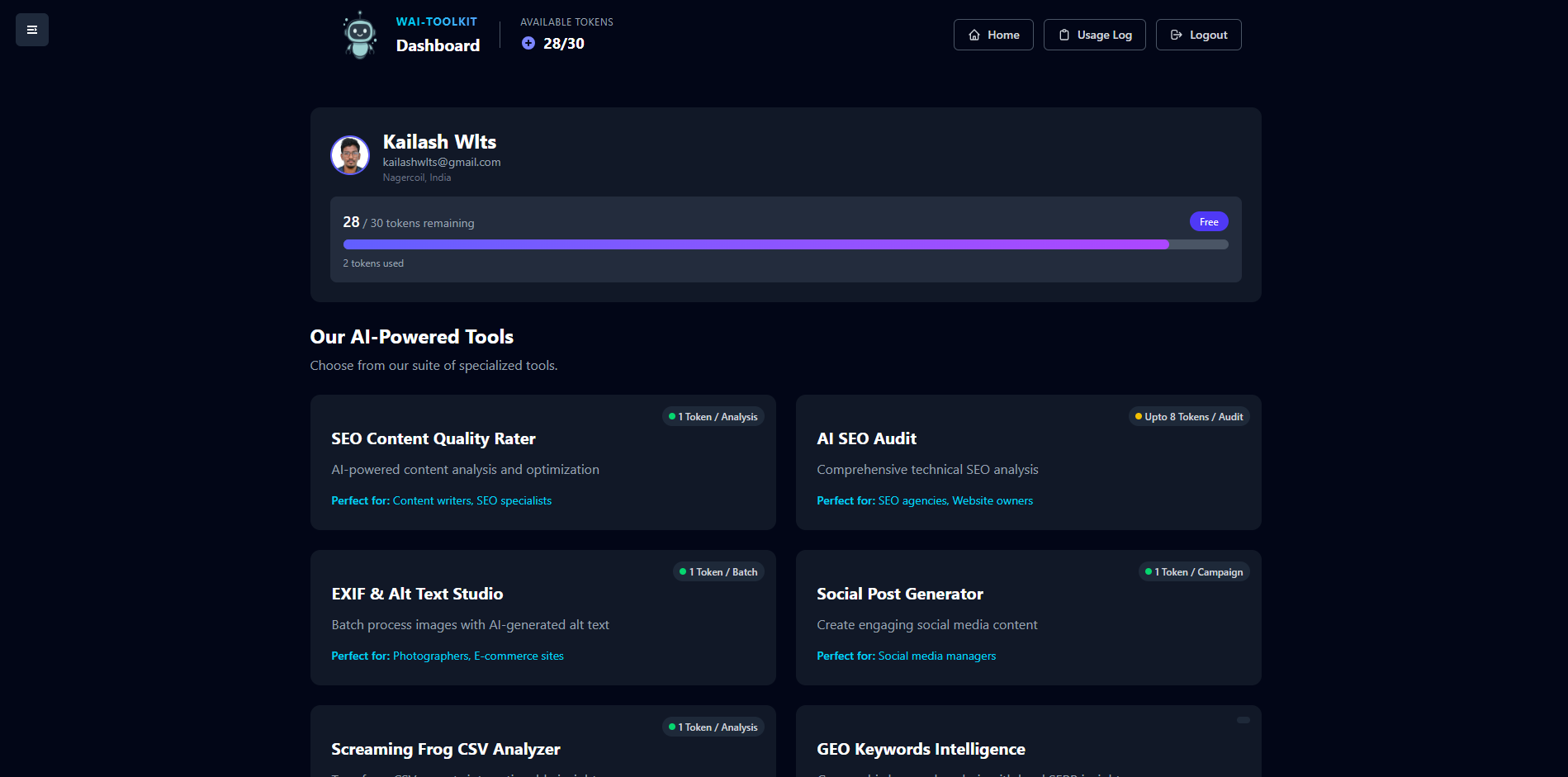Open Kailash Wlts profile picture
1568x777 pixels.
[x=349, y=155]
